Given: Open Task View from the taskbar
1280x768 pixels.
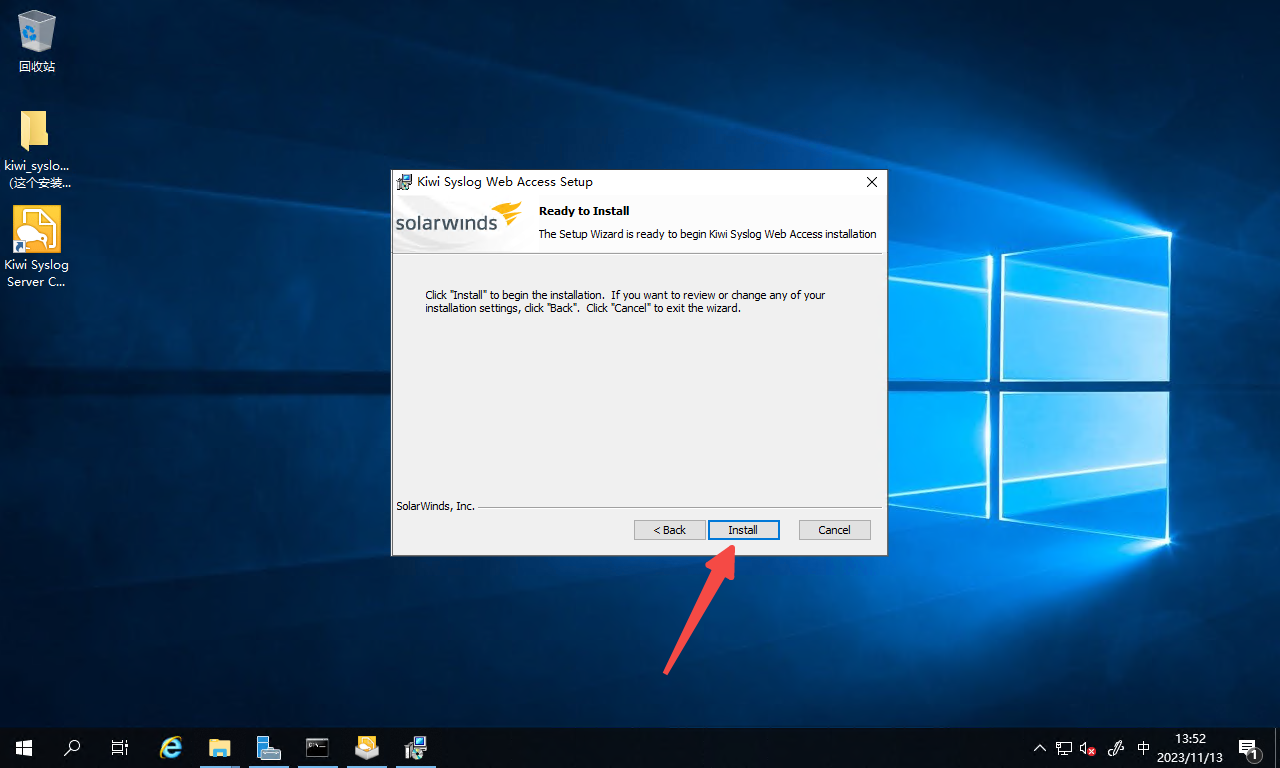Looking at the screenshot, I should pos(120,747).
